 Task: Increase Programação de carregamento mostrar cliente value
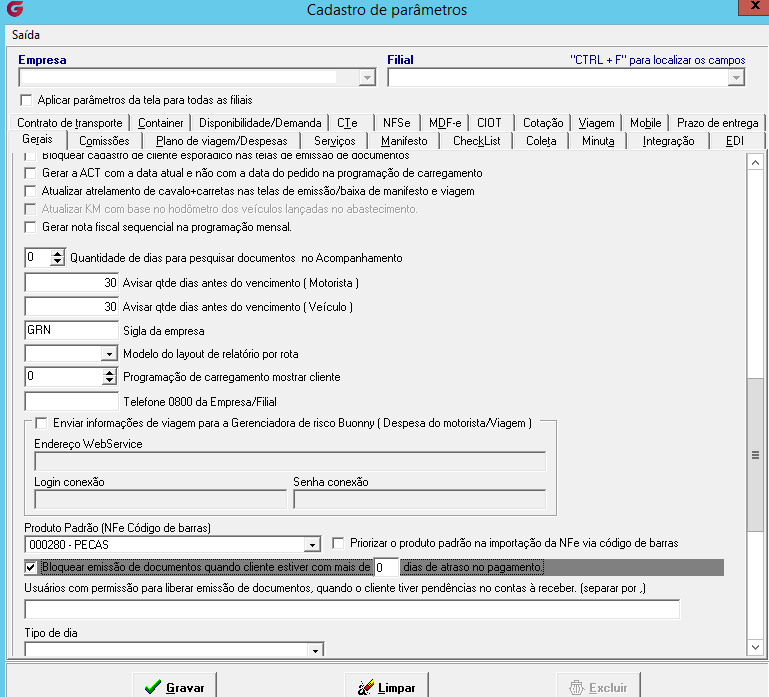click(x=109, y=373)
